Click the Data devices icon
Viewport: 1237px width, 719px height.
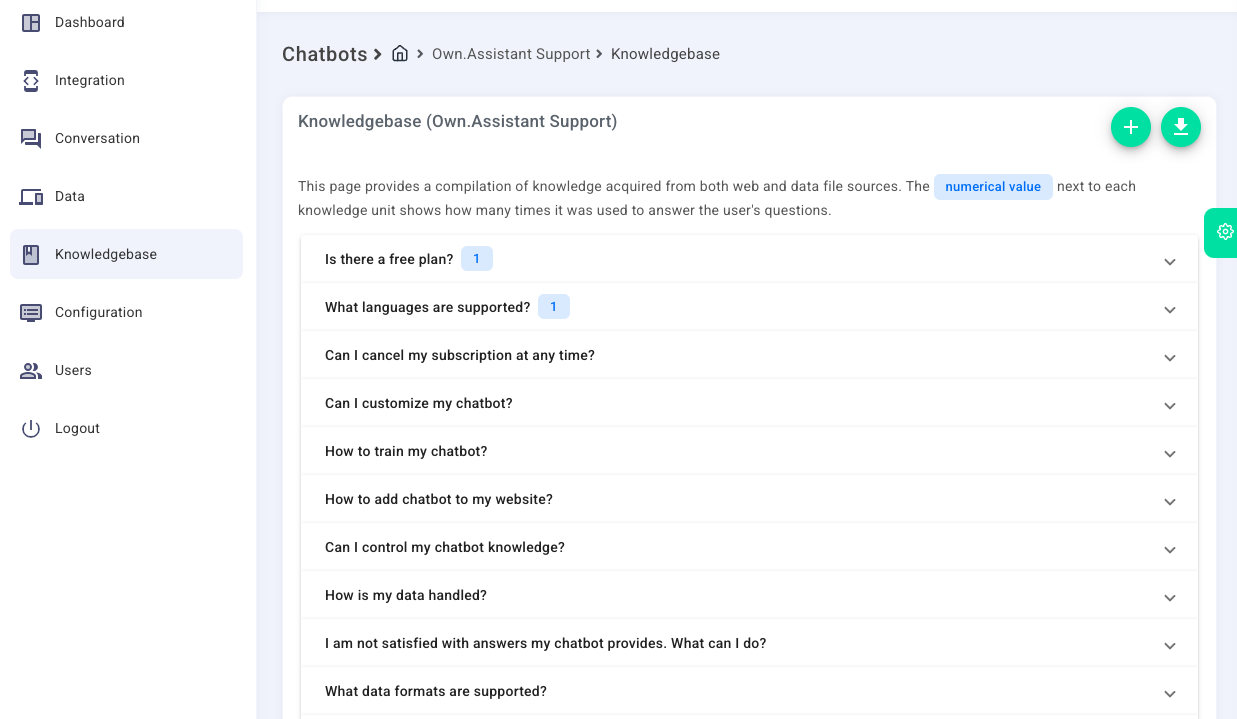click(31, 197)
